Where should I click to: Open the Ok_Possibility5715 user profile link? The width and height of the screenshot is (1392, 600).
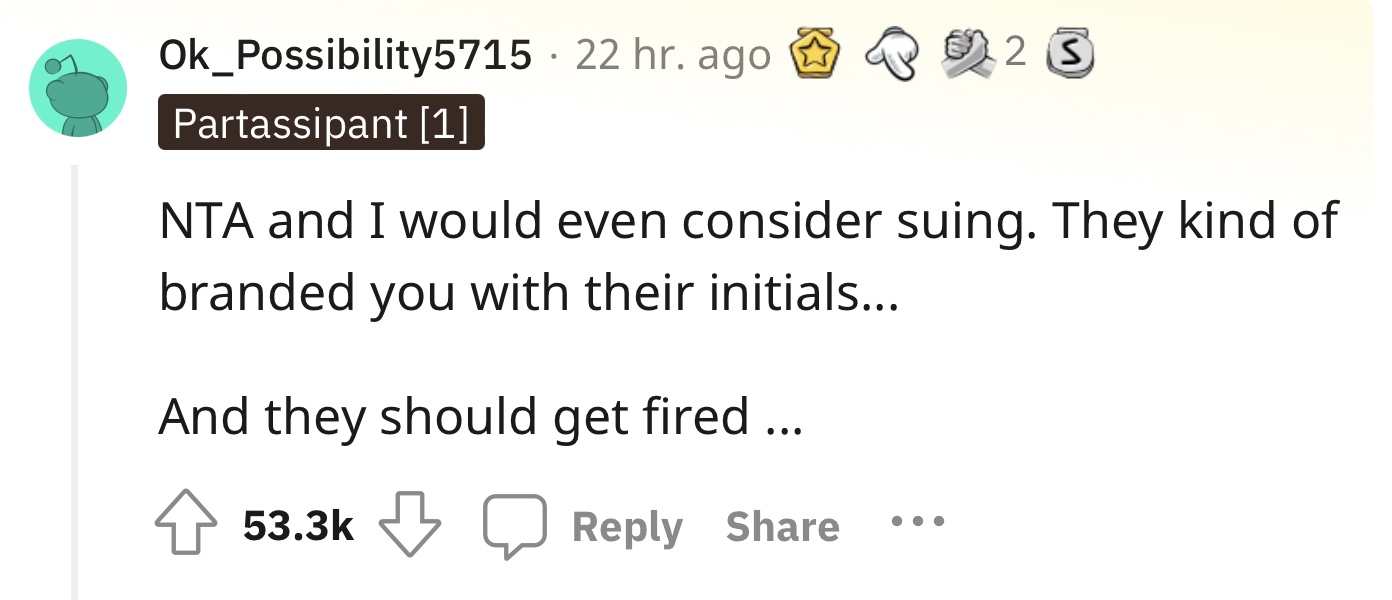pyautogui.click(x=345, y=55)
